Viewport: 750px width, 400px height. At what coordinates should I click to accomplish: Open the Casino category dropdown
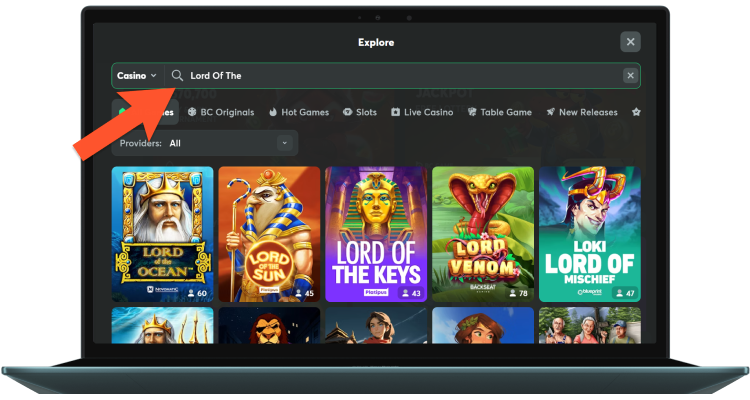pyautogui.click(x=138, y=76)
